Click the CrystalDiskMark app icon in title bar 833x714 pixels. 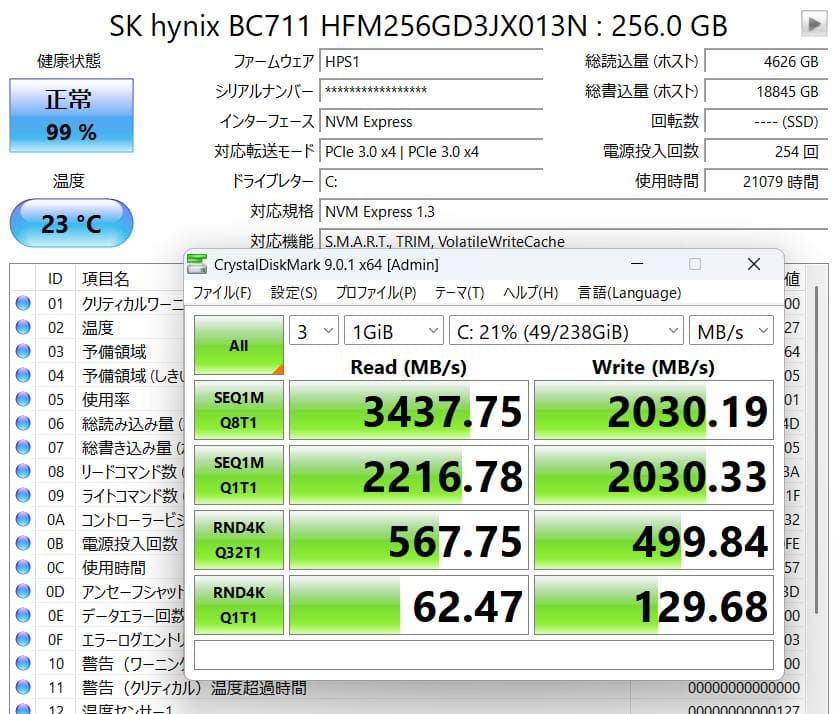[197, 264]
